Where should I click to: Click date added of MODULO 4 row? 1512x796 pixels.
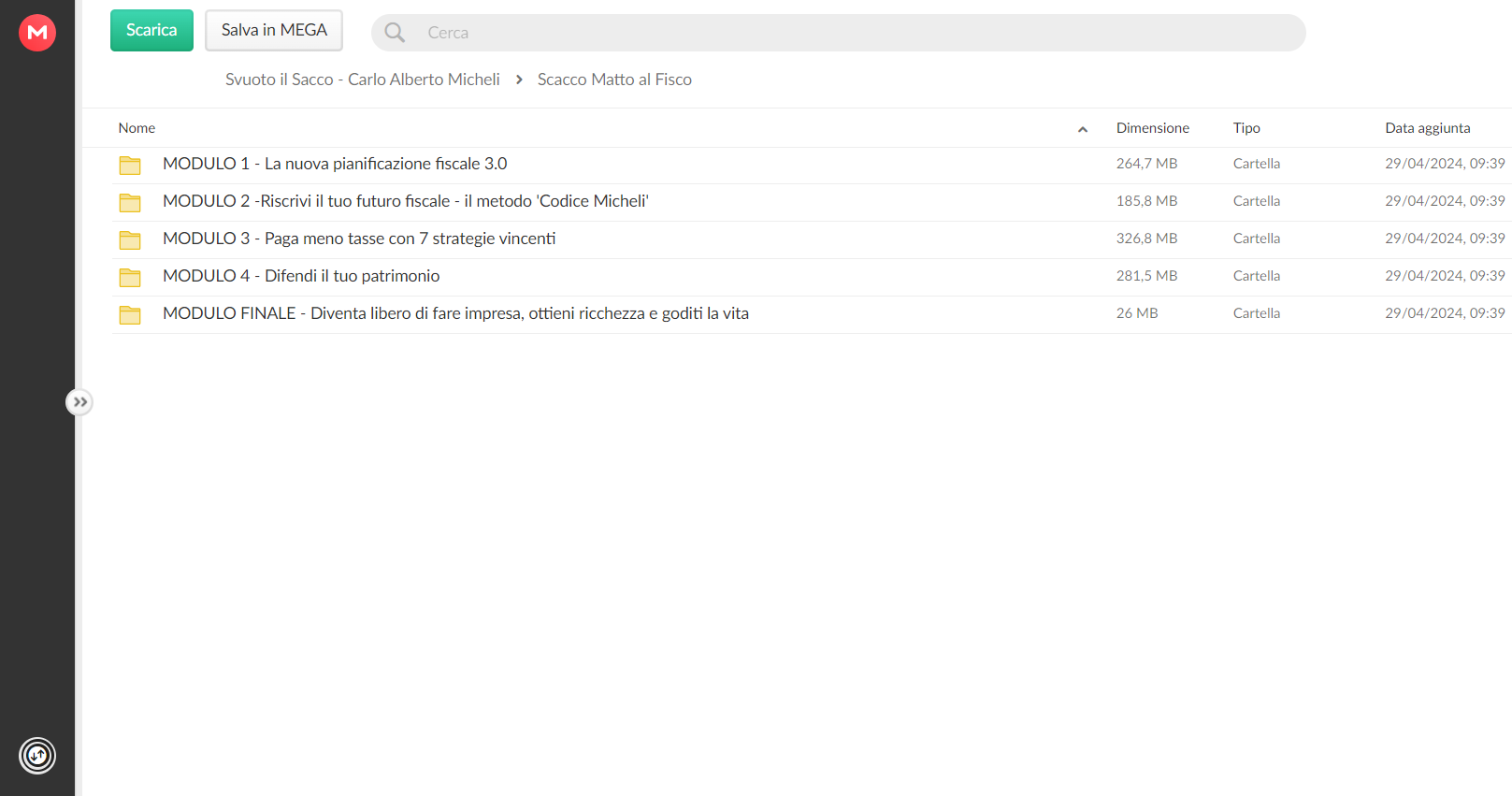pos(1445,276)
